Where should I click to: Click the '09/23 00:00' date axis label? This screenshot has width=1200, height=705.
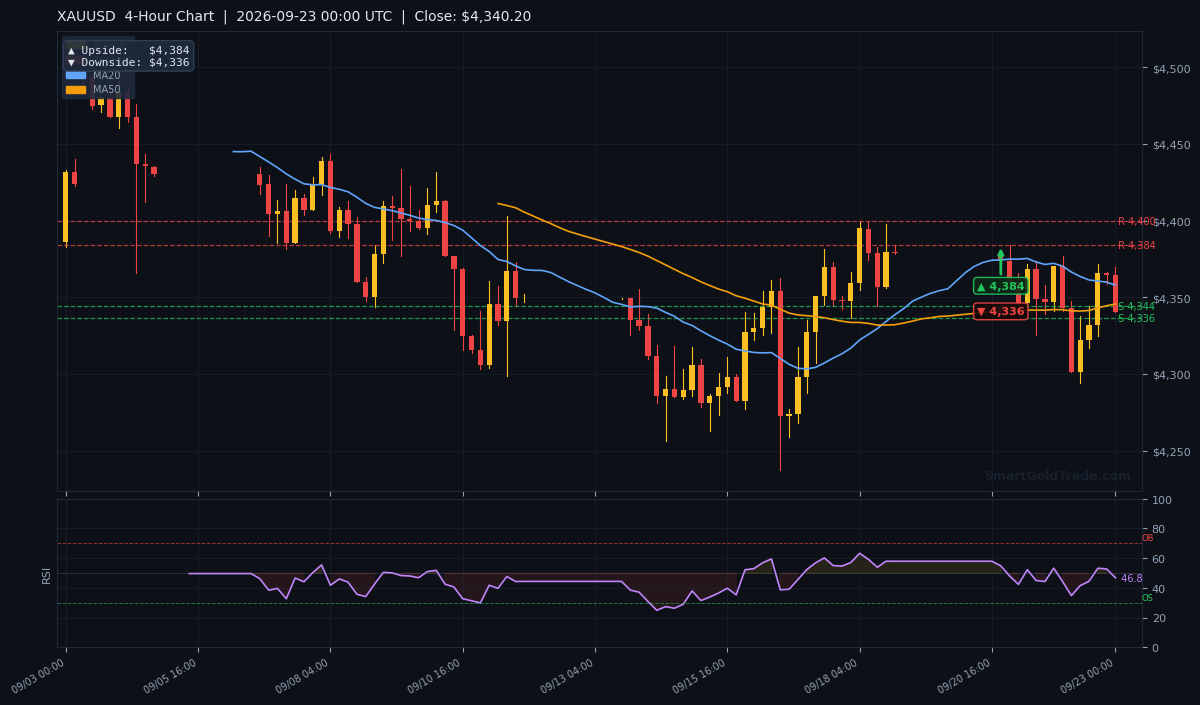click(x=1089, y=677)
